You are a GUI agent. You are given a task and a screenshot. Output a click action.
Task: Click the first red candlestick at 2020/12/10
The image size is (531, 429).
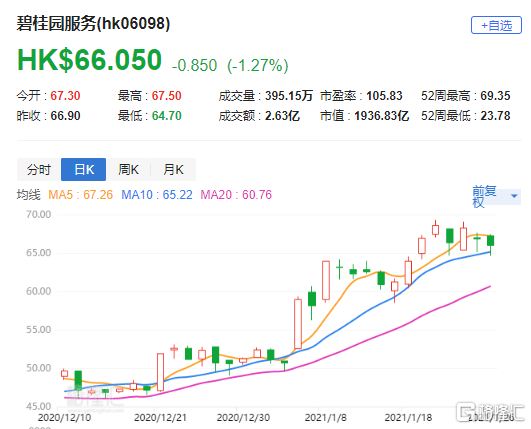[64, 374]
